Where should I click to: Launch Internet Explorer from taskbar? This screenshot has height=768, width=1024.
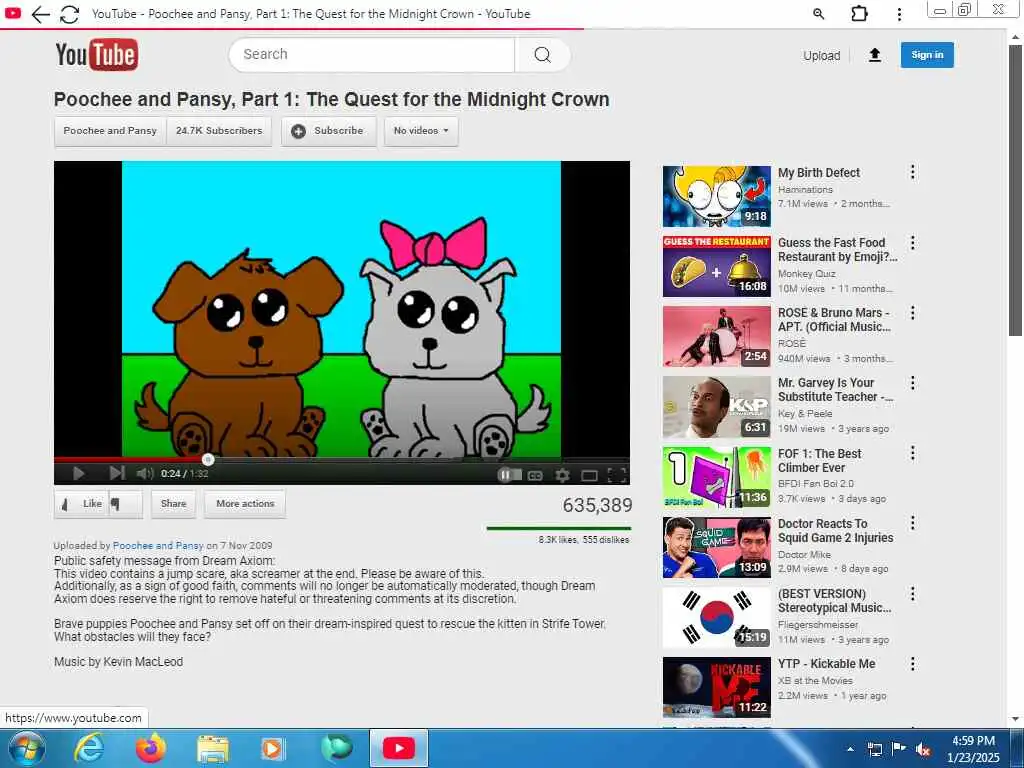[x=89, y=748]
